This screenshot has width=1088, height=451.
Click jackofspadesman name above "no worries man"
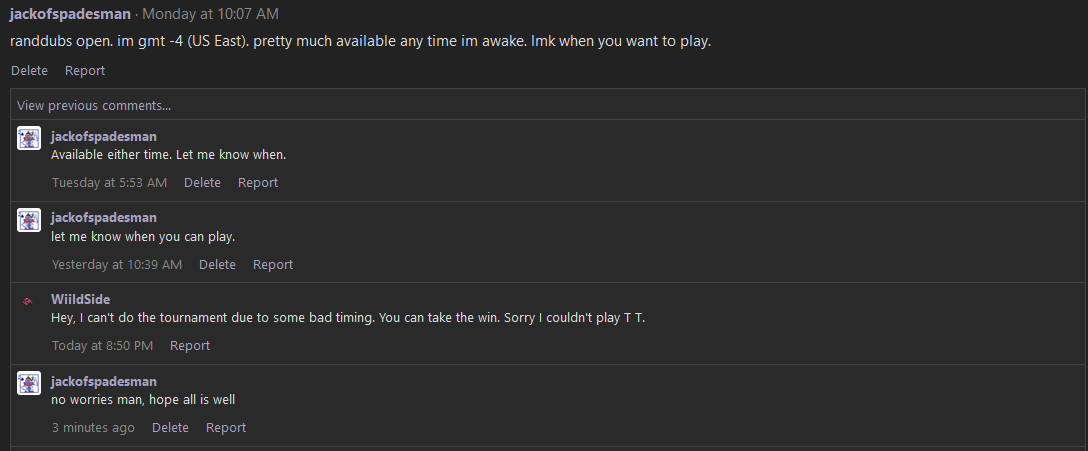click(104, 381)
